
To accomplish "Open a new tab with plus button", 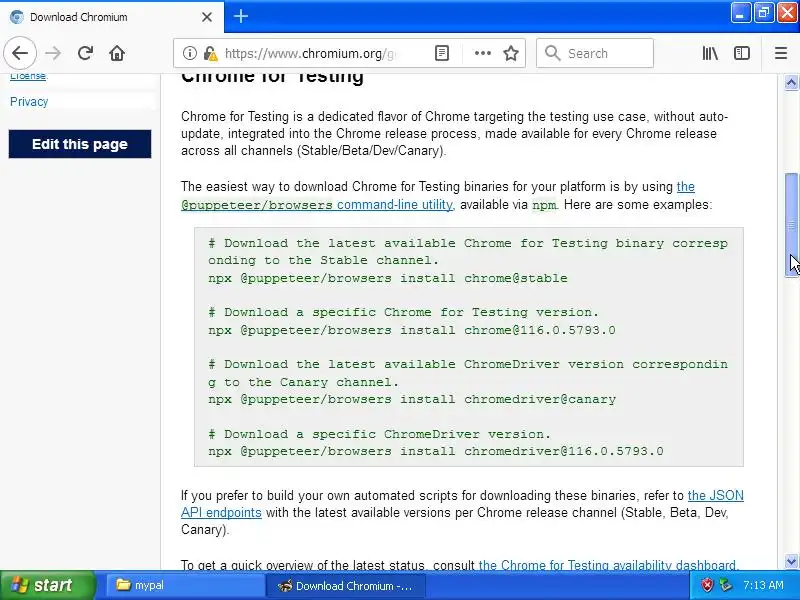I will (241, 16).
